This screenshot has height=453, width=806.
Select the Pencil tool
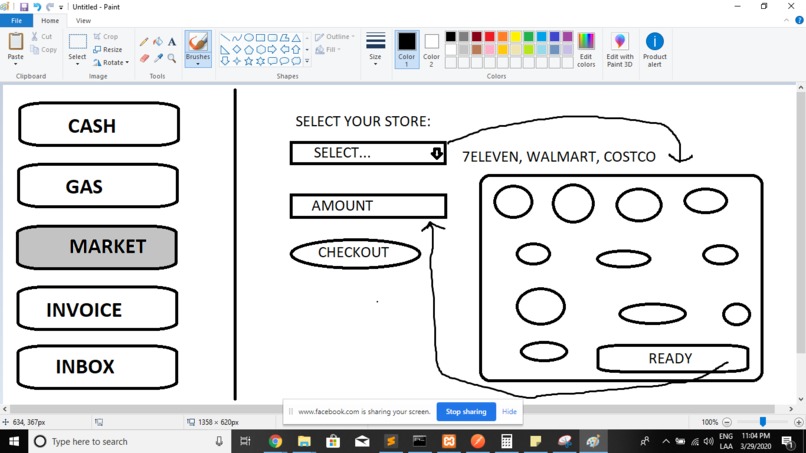144,42
